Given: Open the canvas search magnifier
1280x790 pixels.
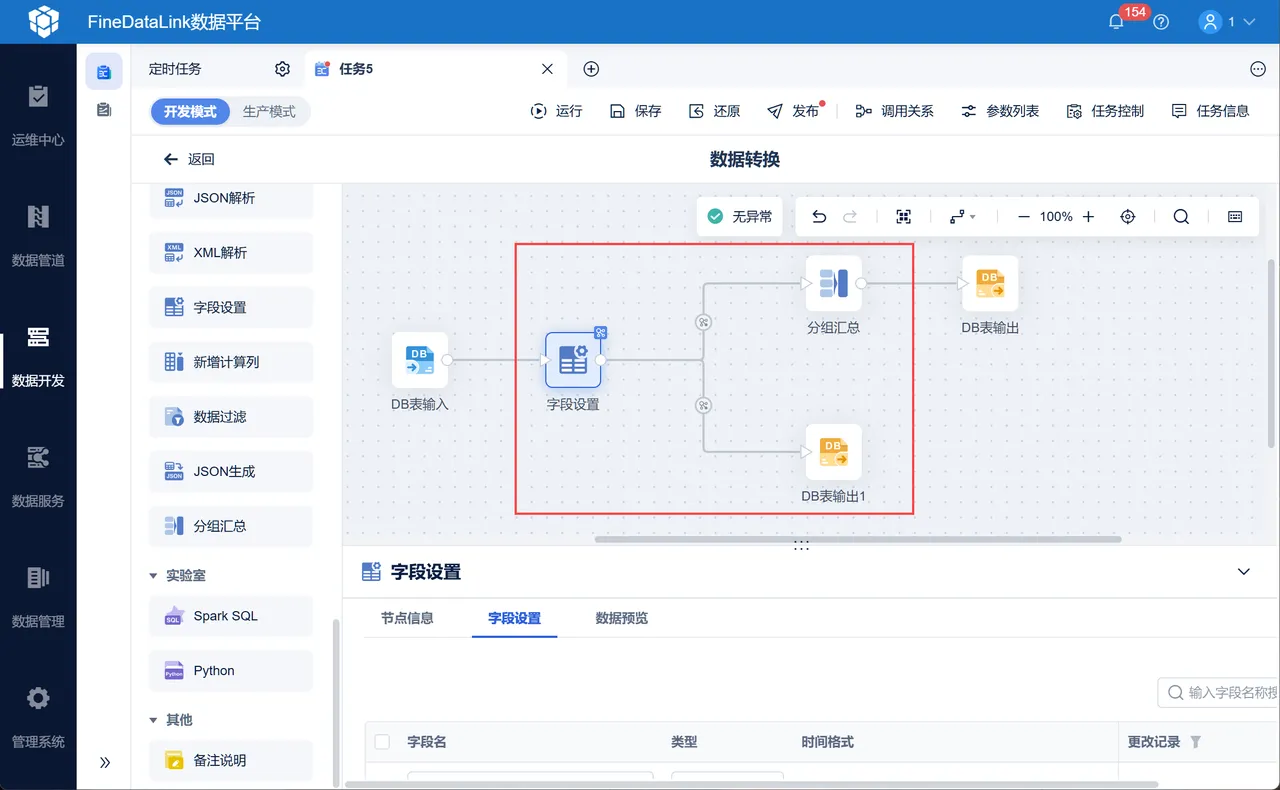Looking at the screenshot, I should click(1181, 217).
